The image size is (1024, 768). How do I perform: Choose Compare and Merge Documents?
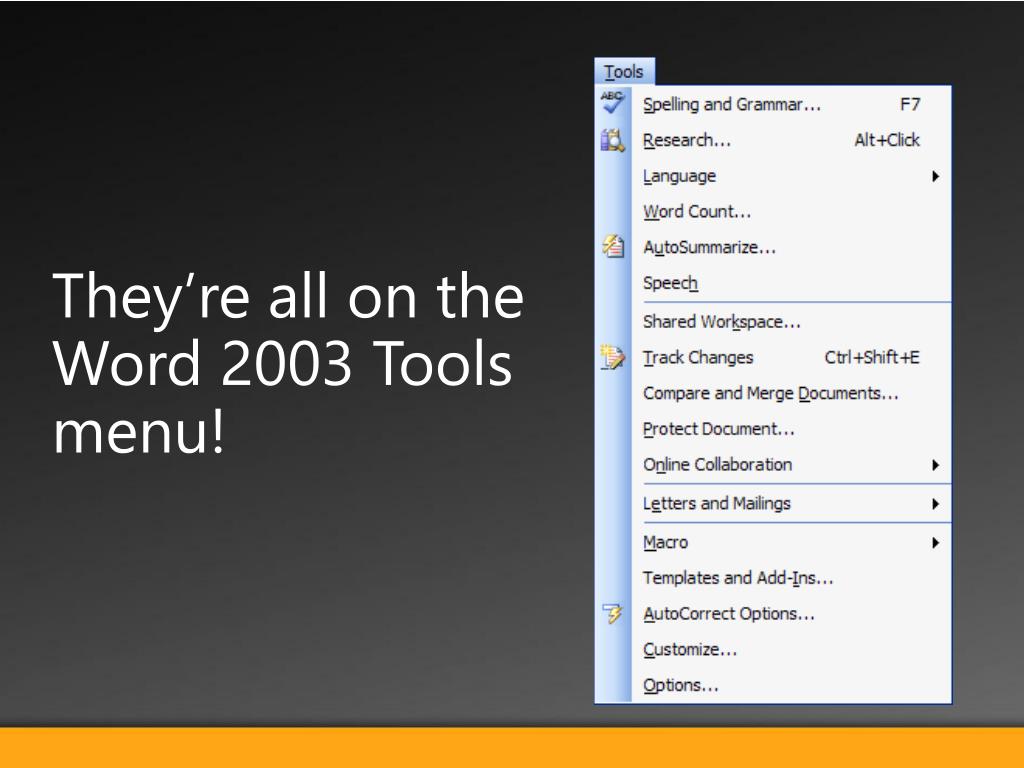click(x=792, y=393)
